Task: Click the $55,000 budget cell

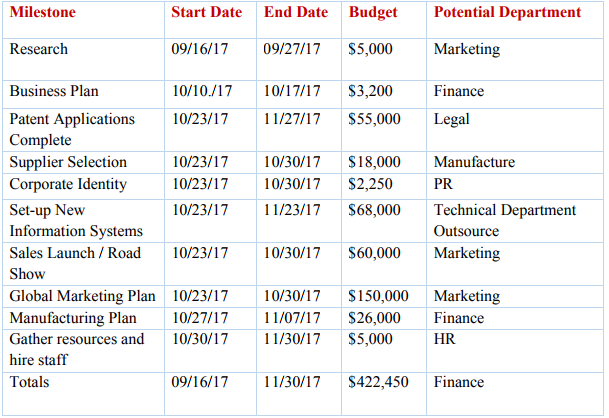Action: click(x=374, y=119)
